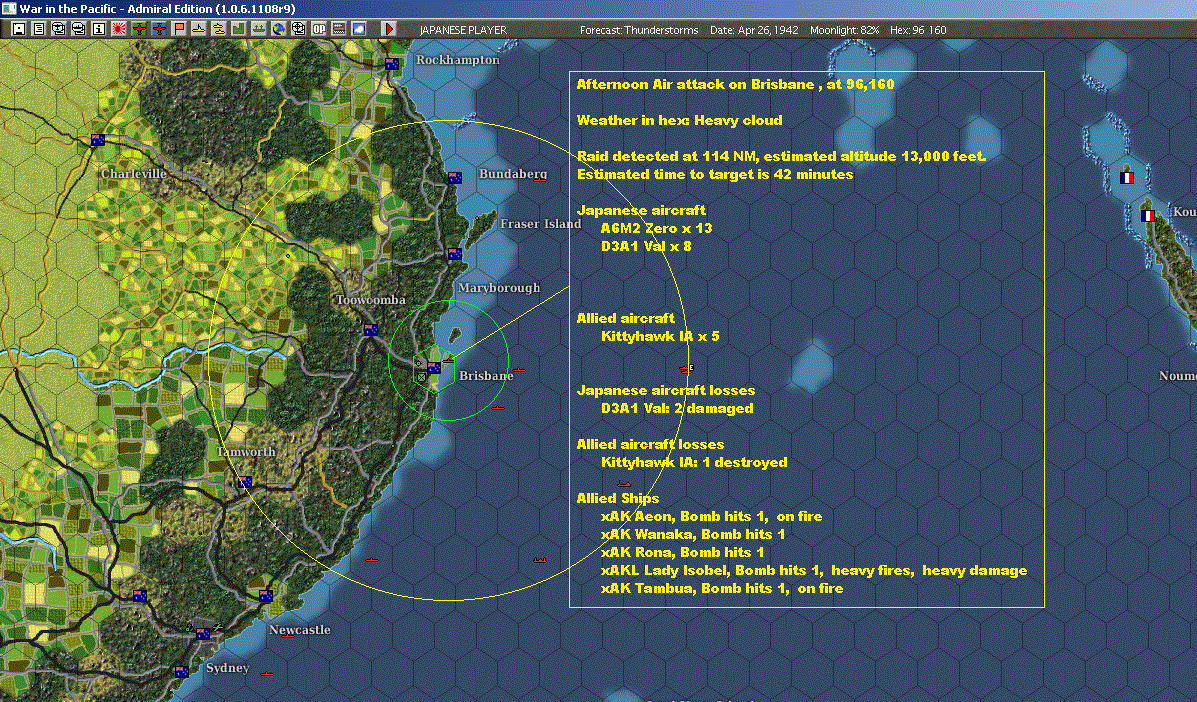Click the 'Japanese aircraft losses' heading
Viewport: 1197px width, 702px height.
pos(666,390)
